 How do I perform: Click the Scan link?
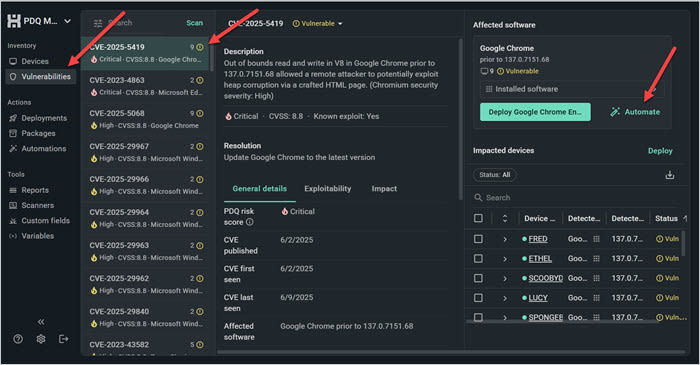click(x=195, y=23)
